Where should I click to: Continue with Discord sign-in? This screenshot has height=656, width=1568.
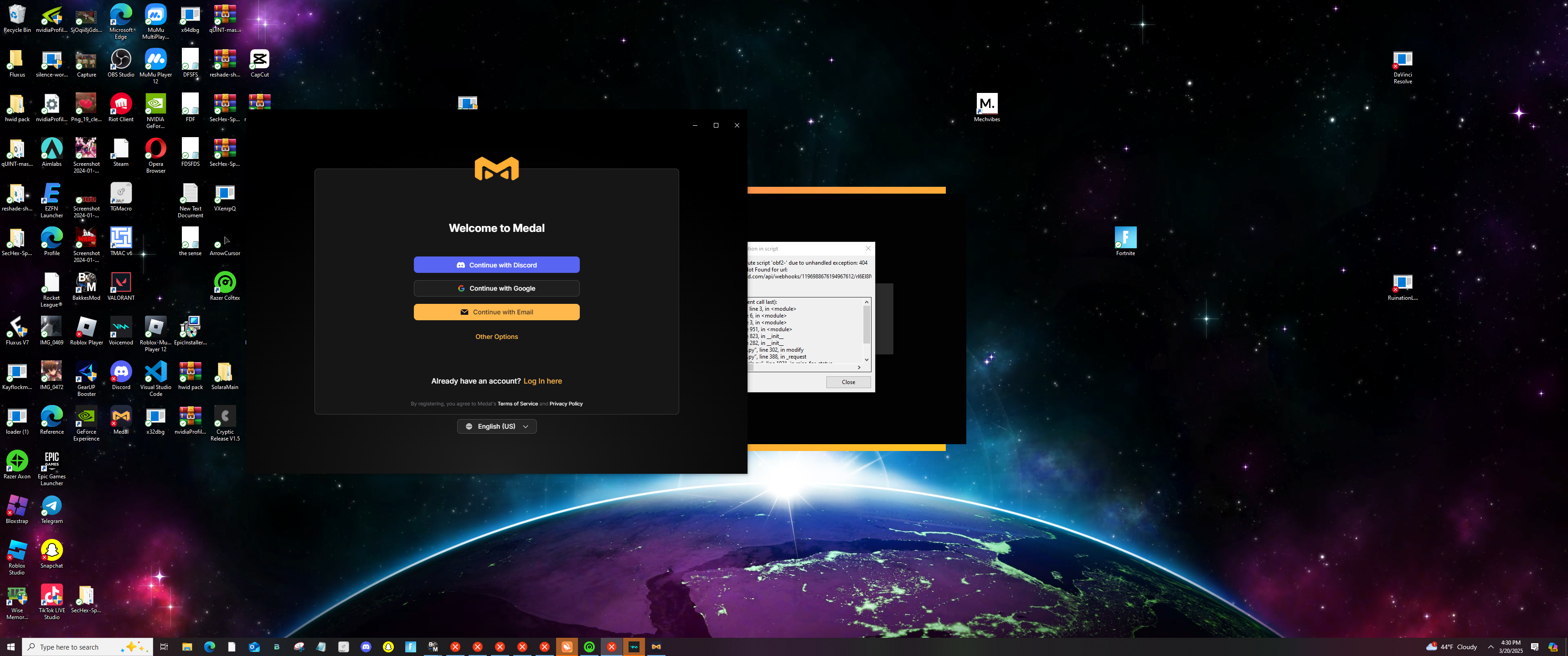(496, 265)
